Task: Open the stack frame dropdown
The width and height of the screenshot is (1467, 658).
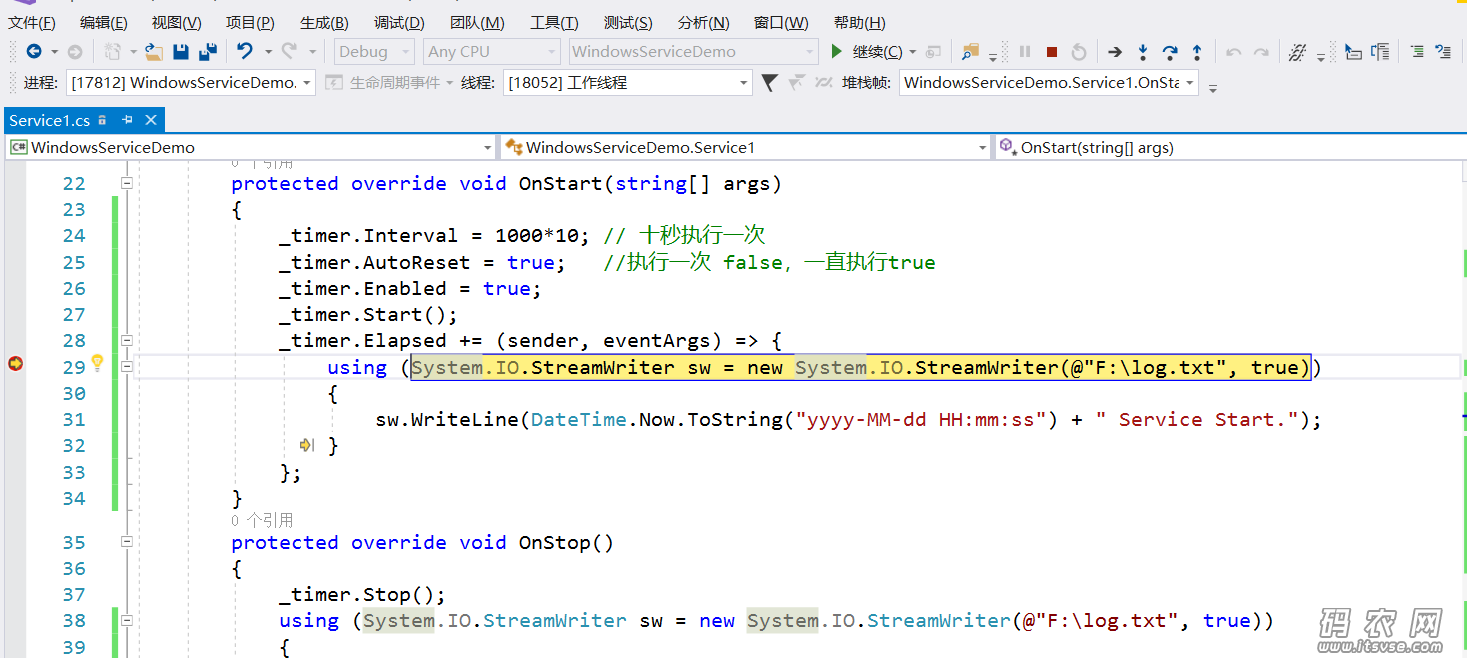Action: [1048, 82]
